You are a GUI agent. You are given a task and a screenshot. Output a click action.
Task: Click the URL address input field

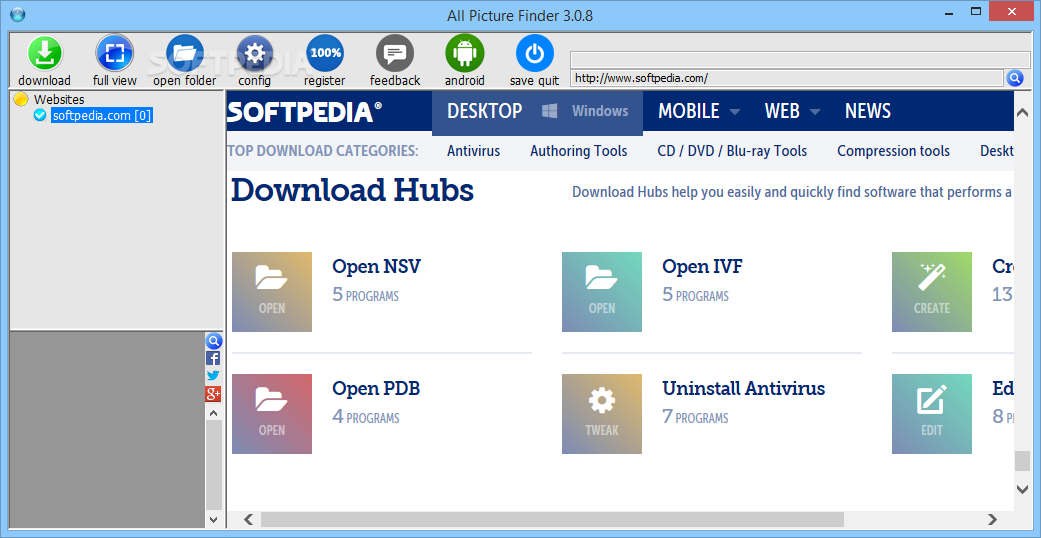(x=786, y=78)
